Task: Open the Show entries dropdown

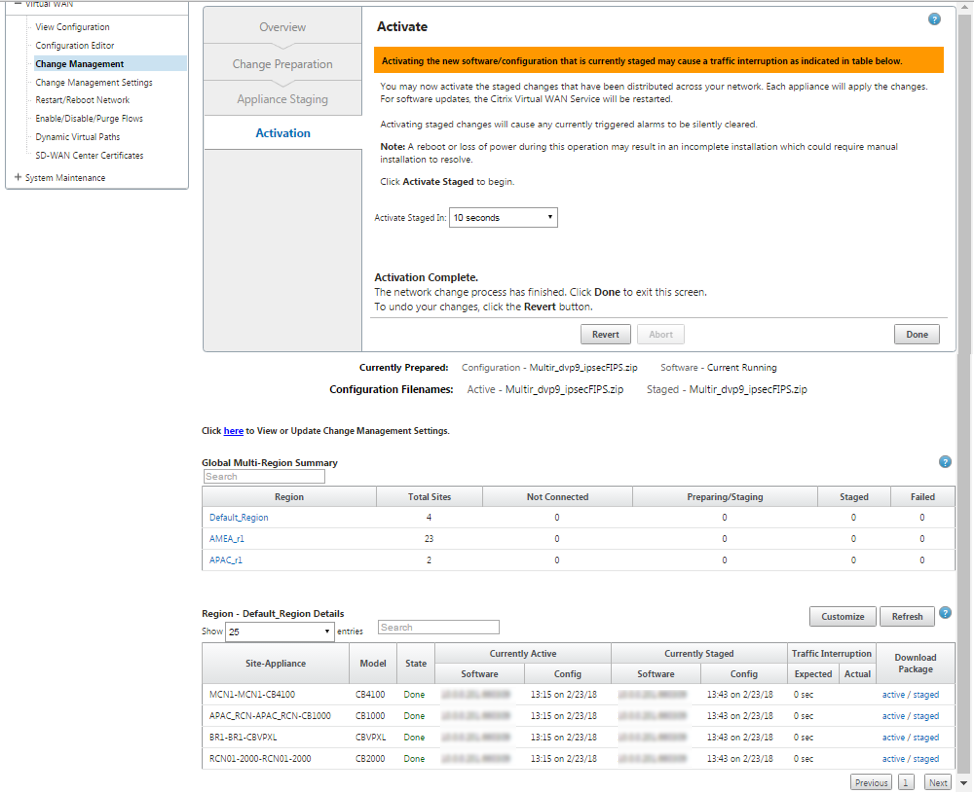Action: point(279,632)
